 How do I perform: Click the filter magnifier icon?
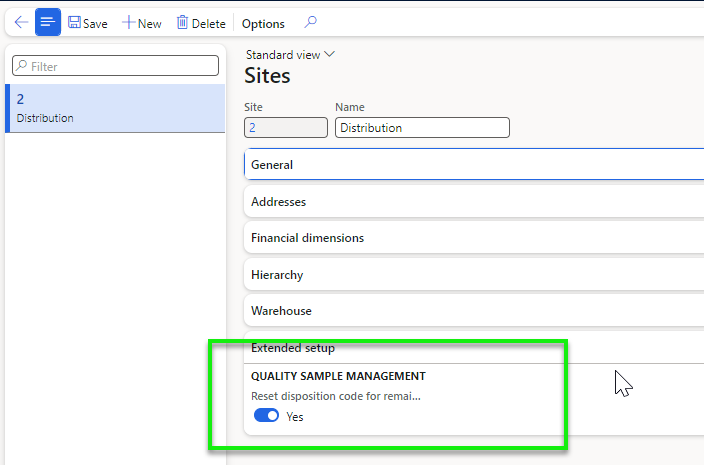(x=21, y=66)
